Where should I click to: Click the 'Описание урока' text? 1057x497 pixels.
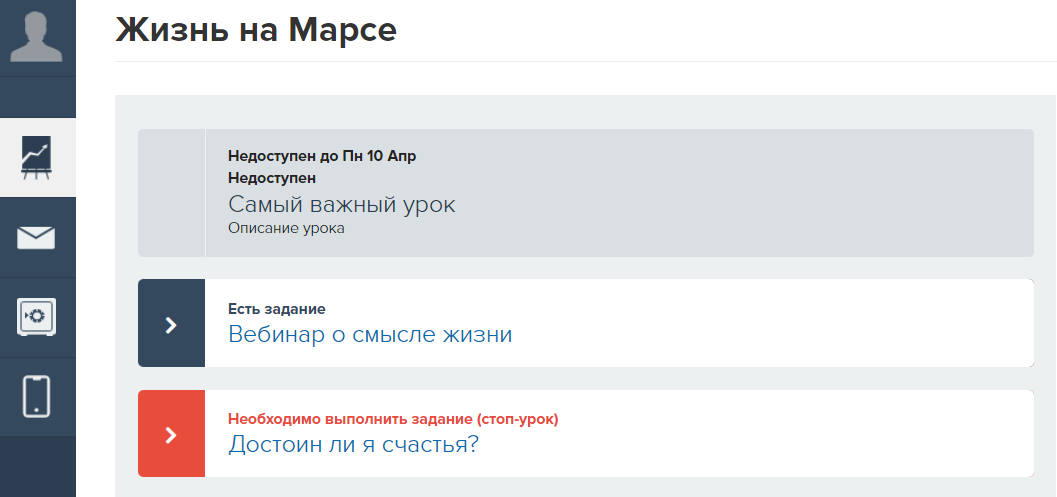point(286,229)
